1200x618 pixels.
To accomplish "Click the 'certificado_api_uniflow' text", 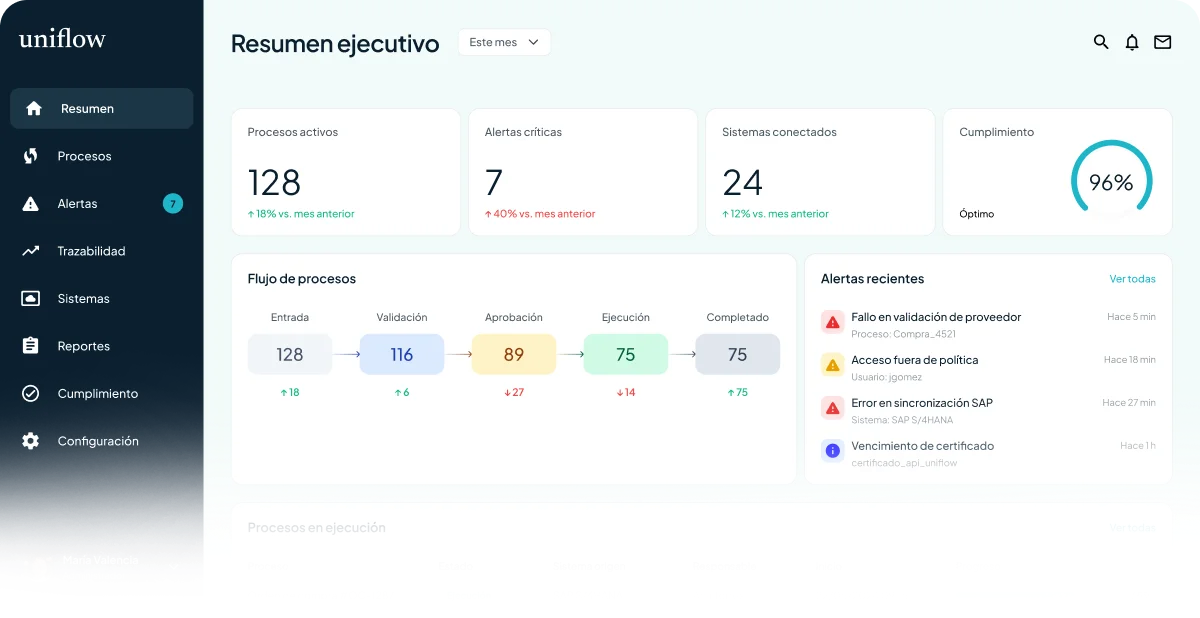I will click(x=904, y=463).
